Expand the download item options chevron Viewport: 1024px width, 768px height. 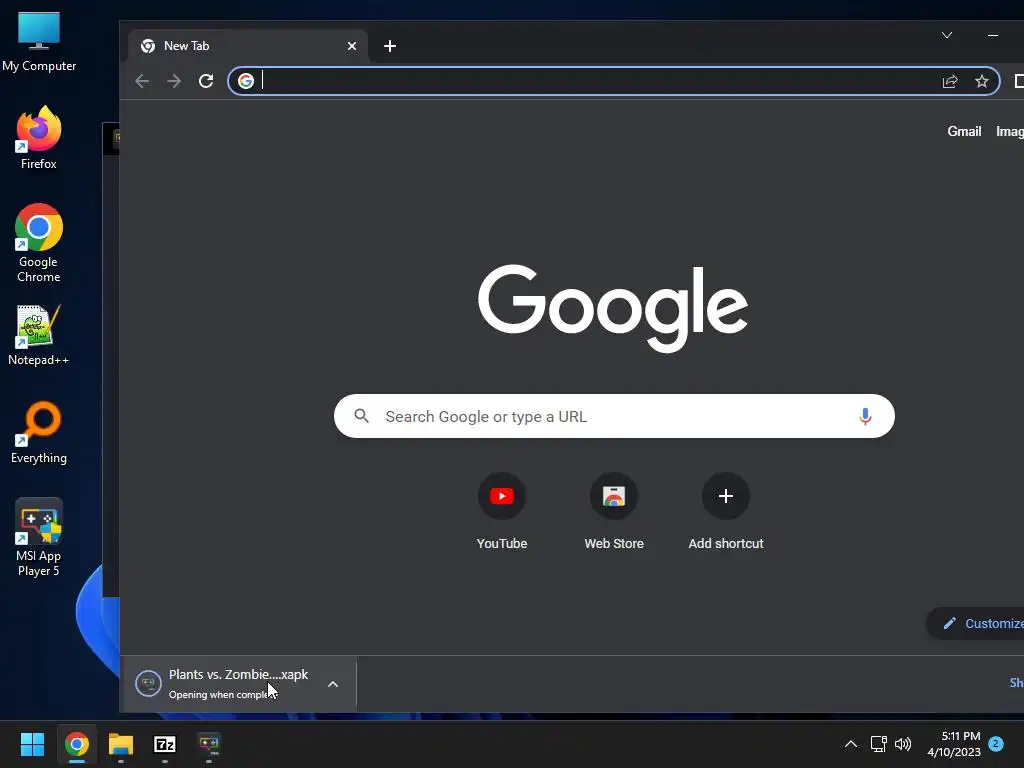tap(333, 684)
